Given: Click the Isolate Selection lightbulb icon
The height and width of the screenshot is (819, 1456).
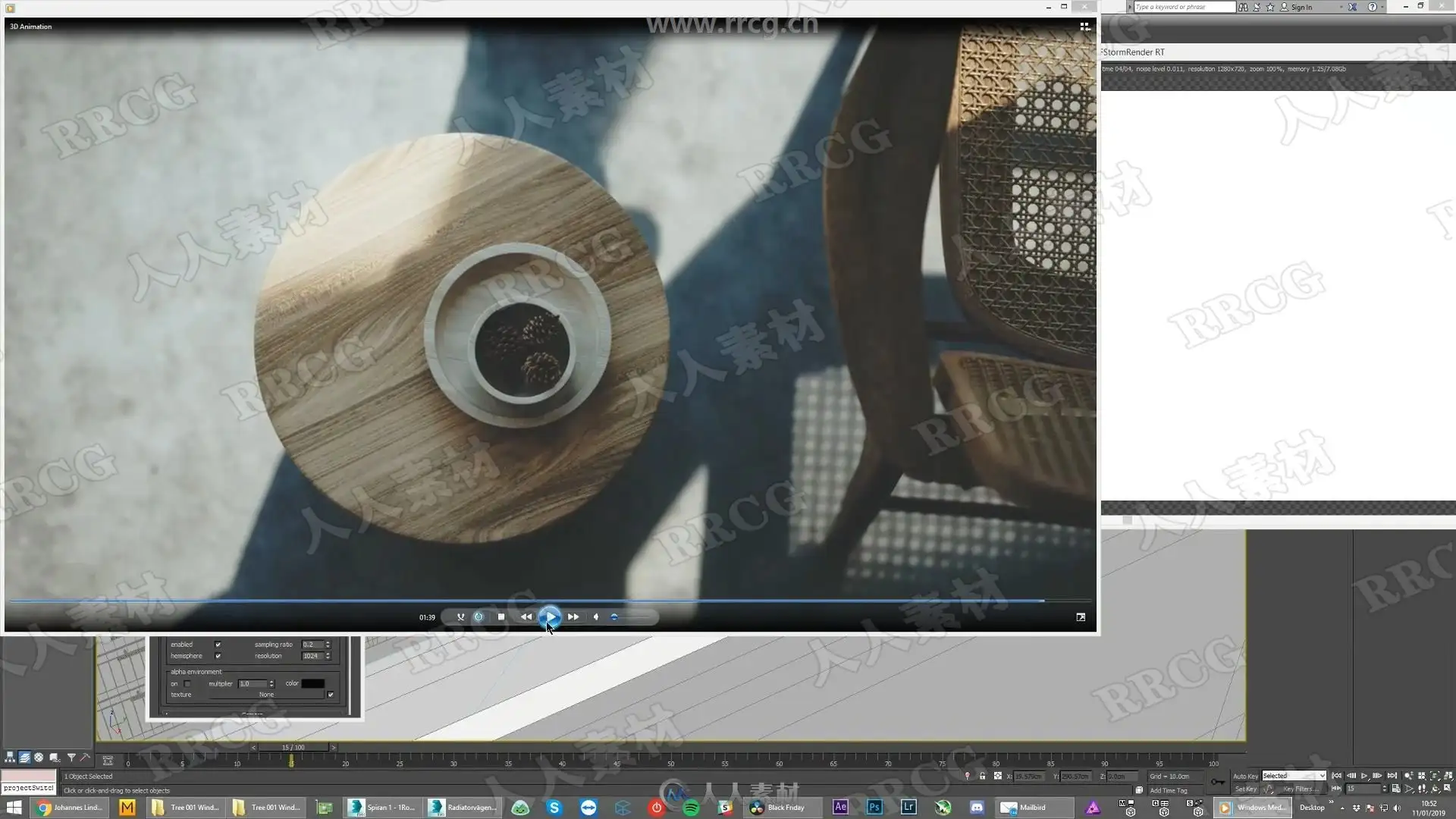Looking at the screenshot, I should click(967, 776).
